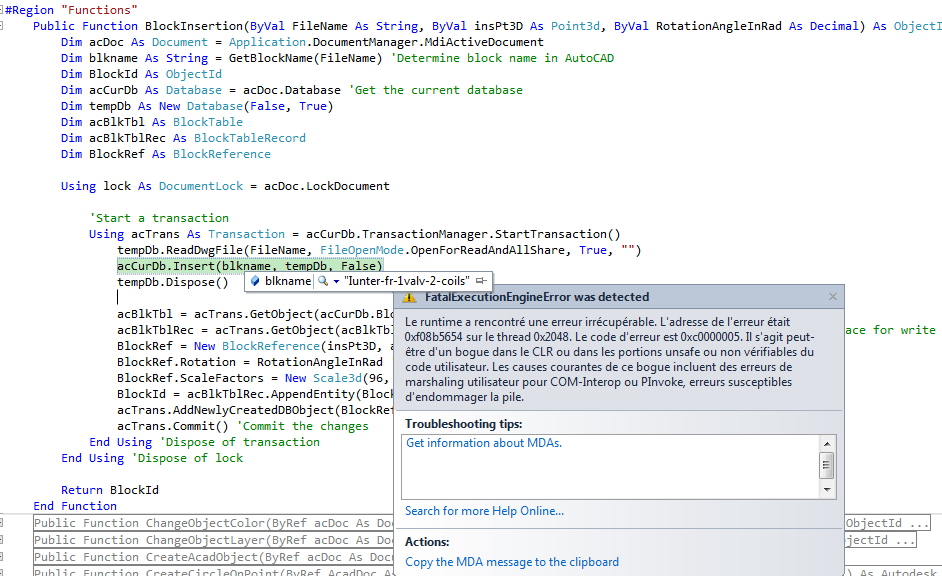Open the Text Visualizer magnifier in the DataTip

(322, 283)
